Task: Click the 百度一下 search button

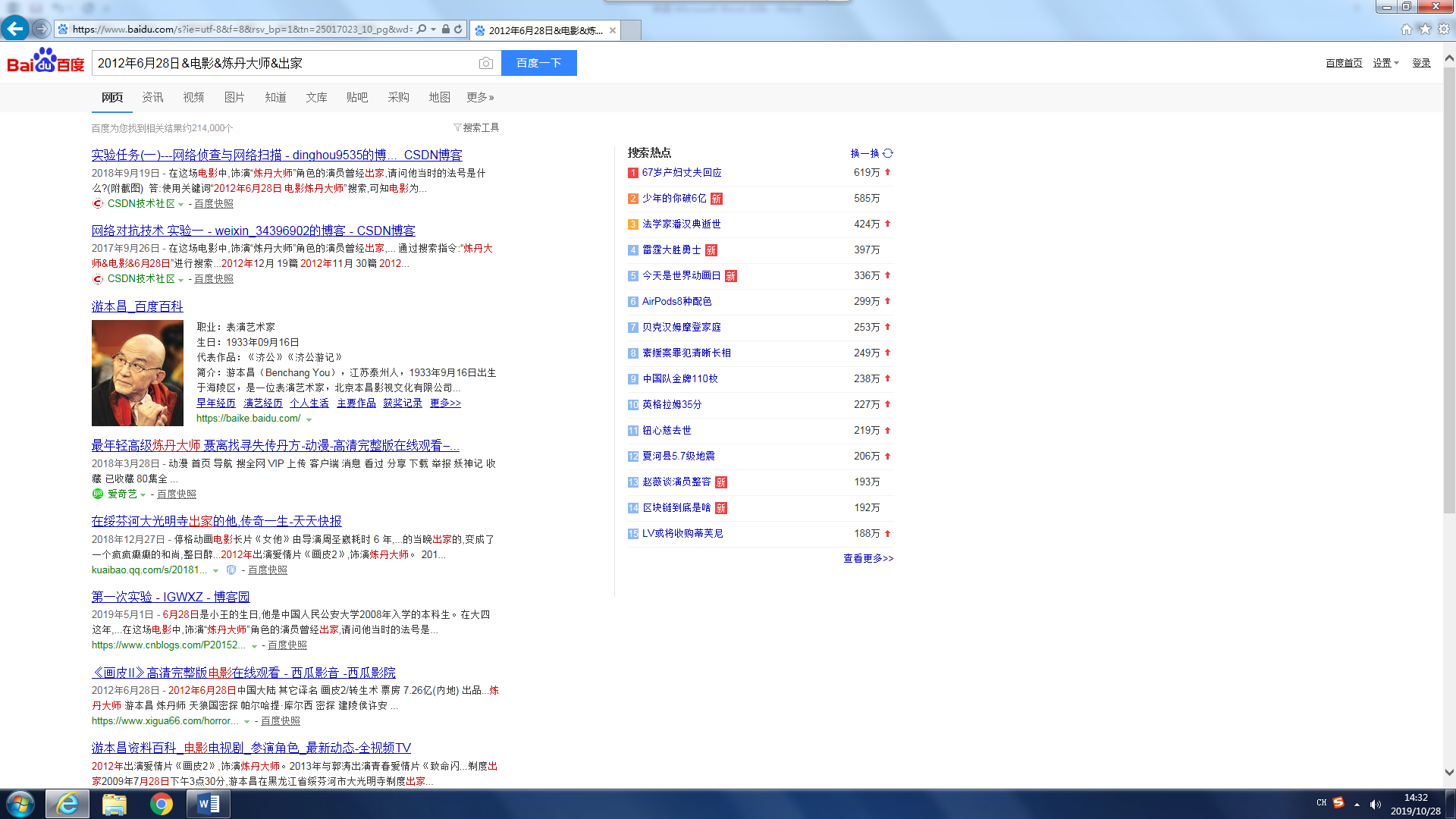Action: (x=538, y=63)
